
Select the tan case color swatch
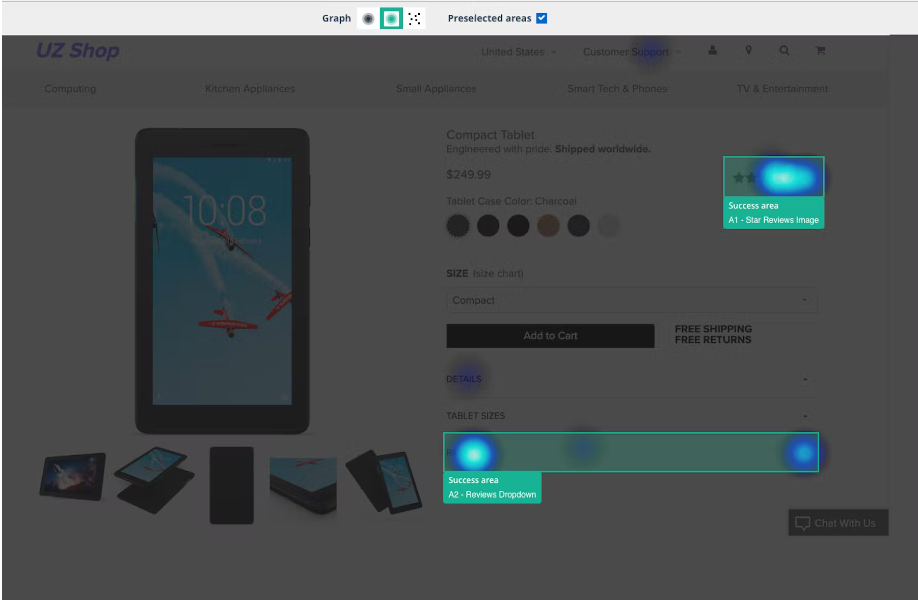[549, 225]
